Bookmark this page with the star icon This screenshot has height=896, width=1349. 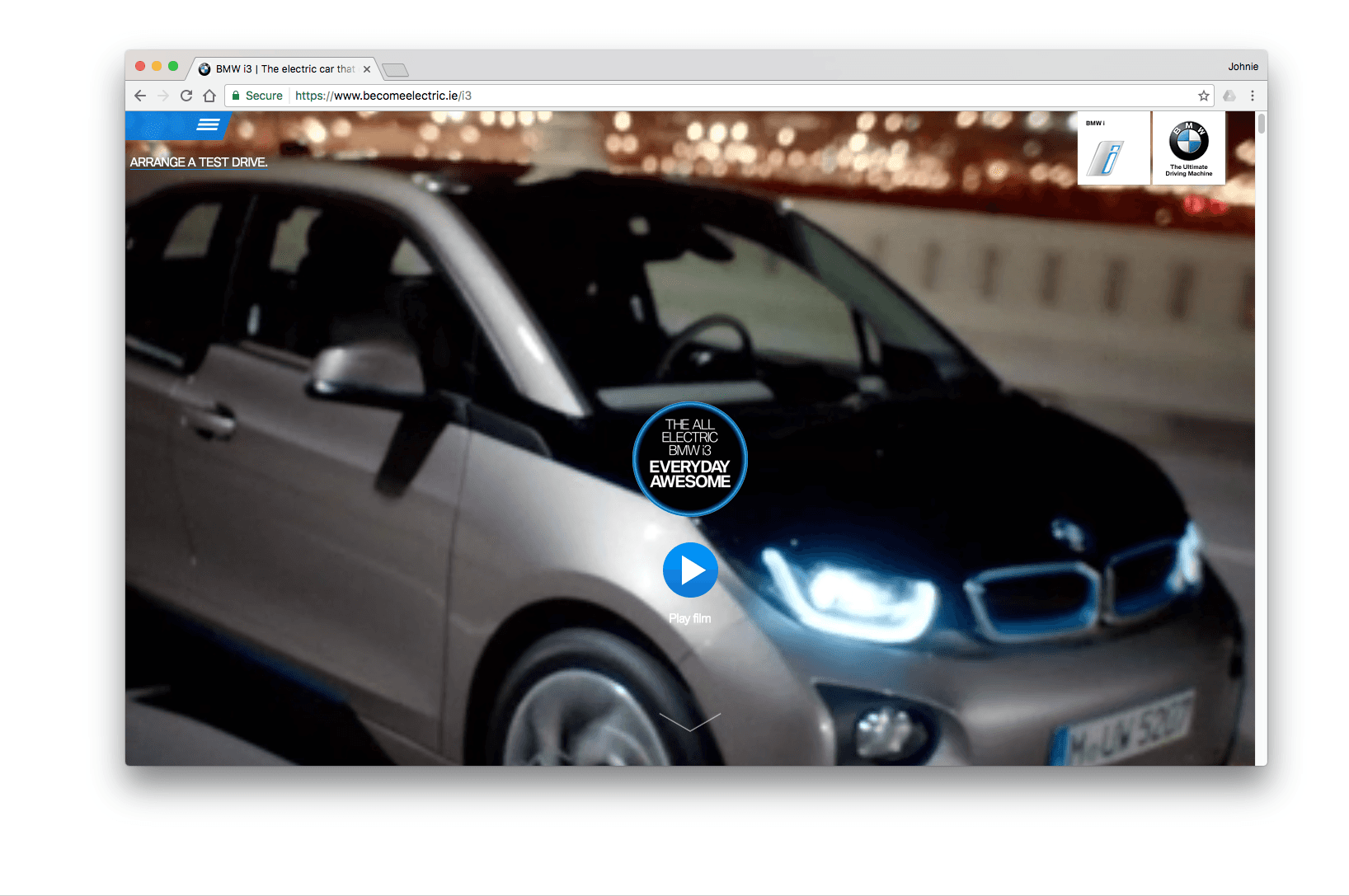1203,96
